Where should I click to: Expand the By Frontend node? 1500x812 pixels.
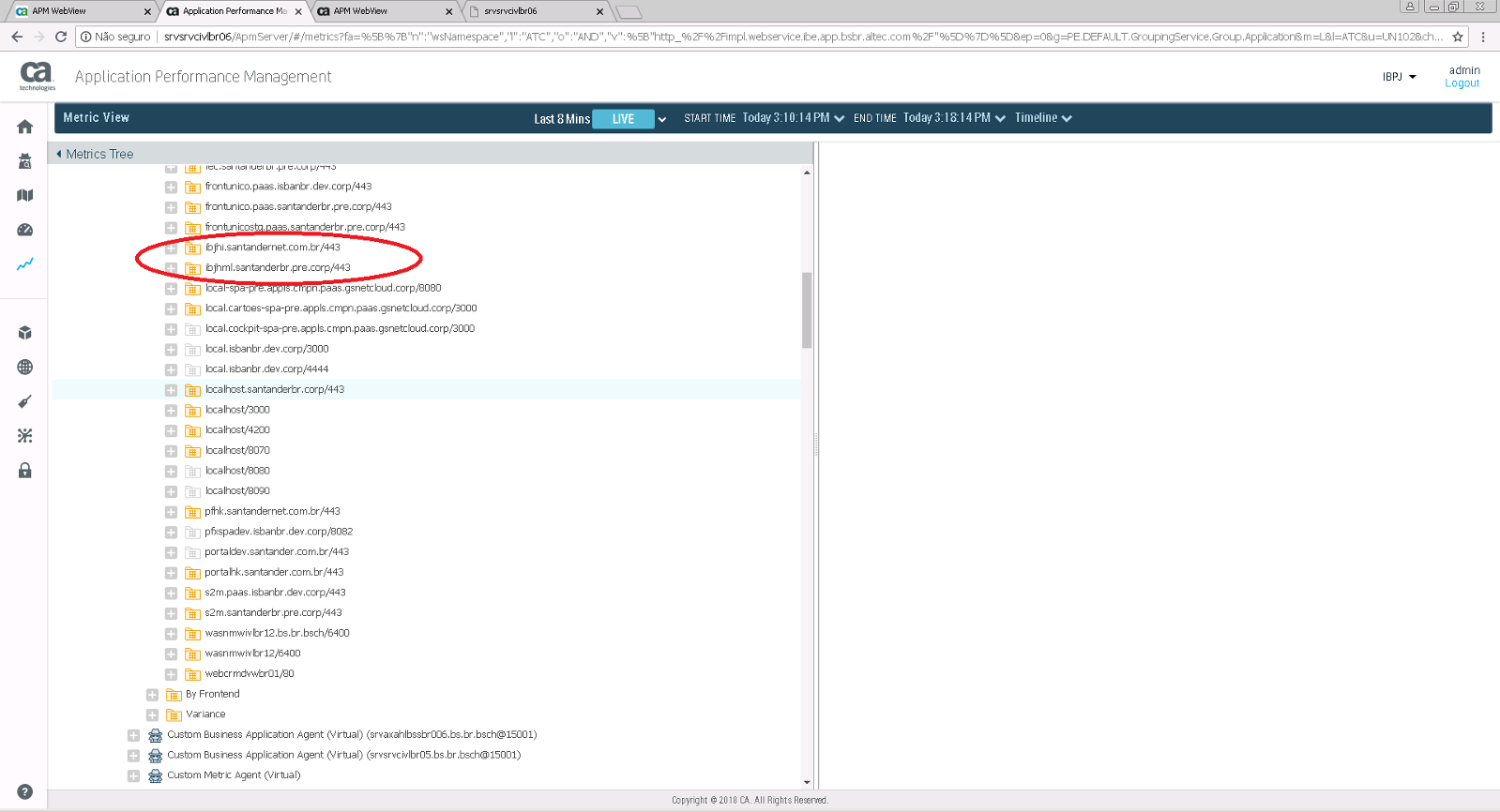(152, 695)
